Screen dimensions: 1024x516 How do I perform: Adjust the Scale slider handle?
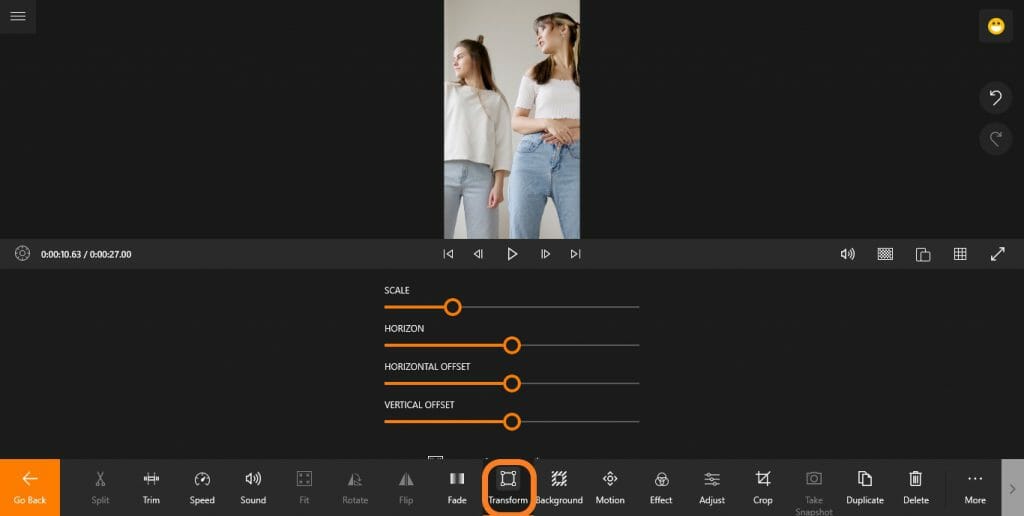coord(453,307)
